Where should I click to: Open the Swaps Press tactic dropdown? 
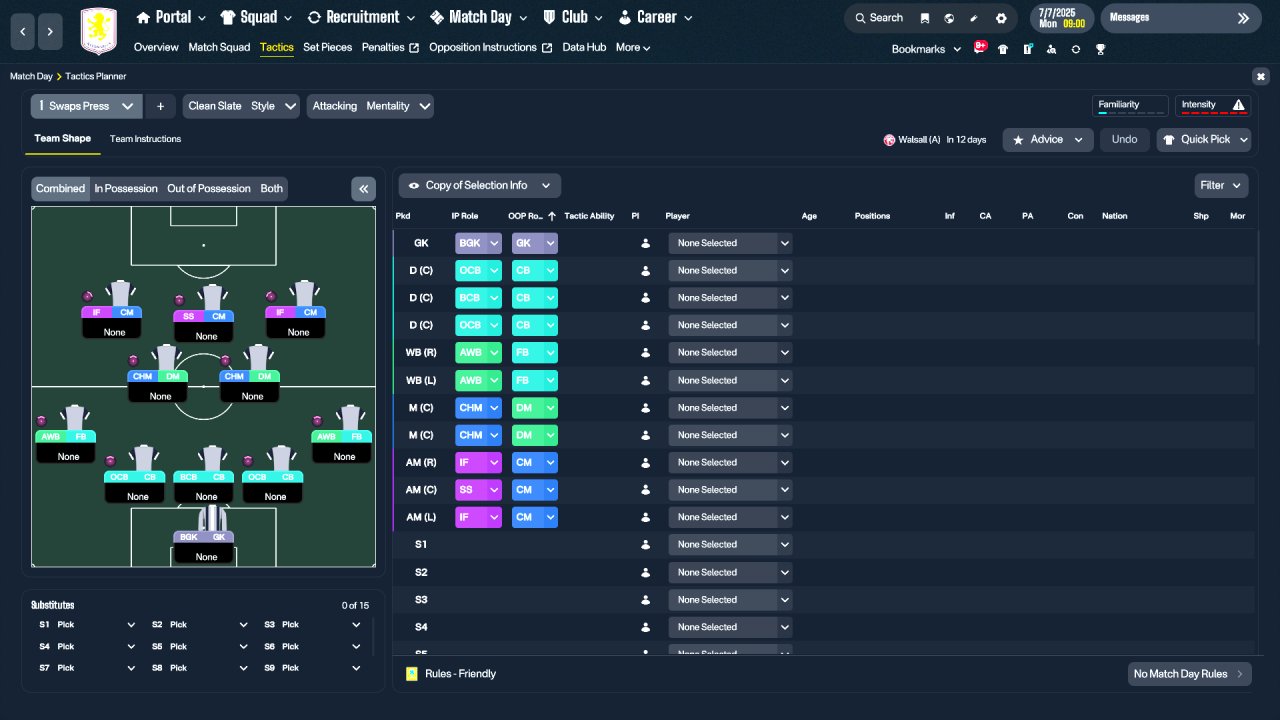[87, 106]
